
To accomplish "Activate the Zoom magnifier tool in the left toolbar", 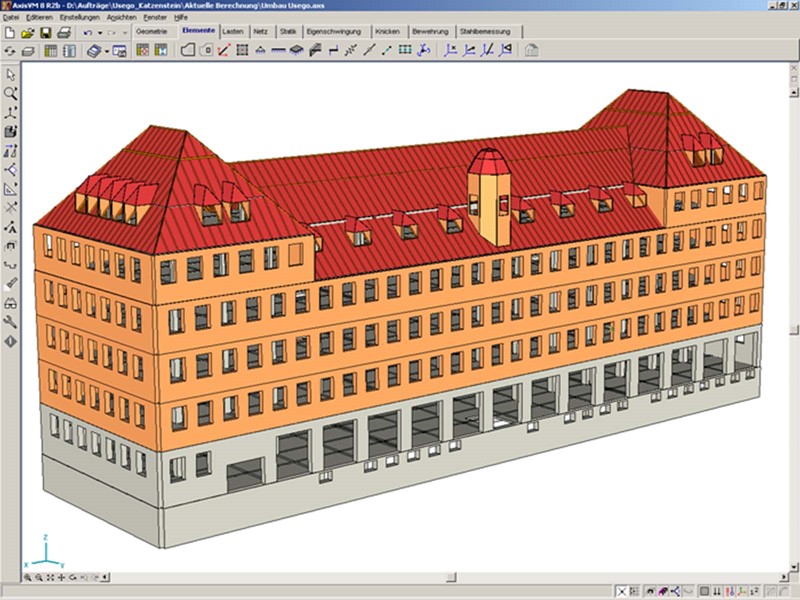I will coord(11,94).
